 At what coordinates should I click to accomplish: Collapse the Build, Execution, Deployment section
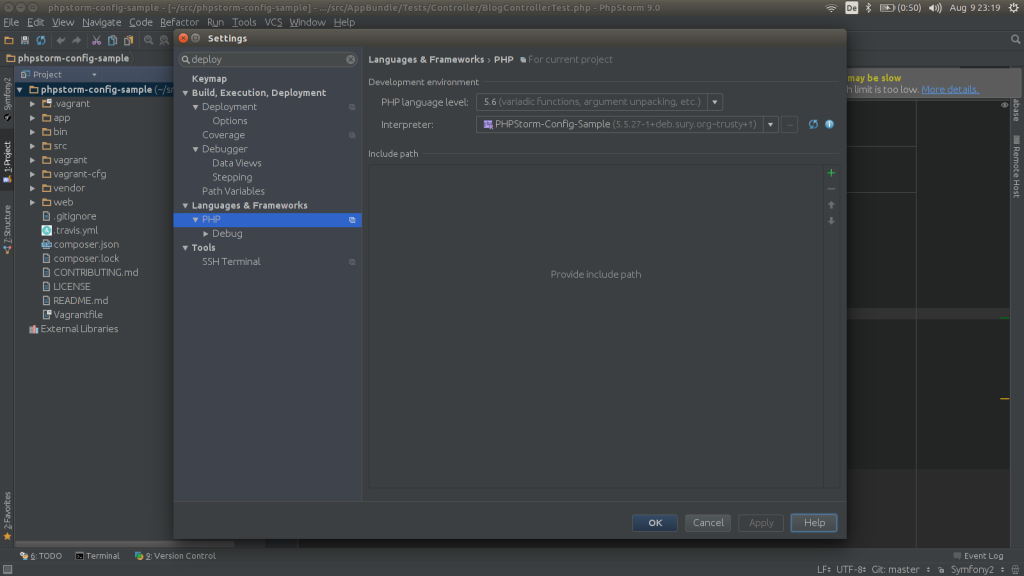pos(185,93)
